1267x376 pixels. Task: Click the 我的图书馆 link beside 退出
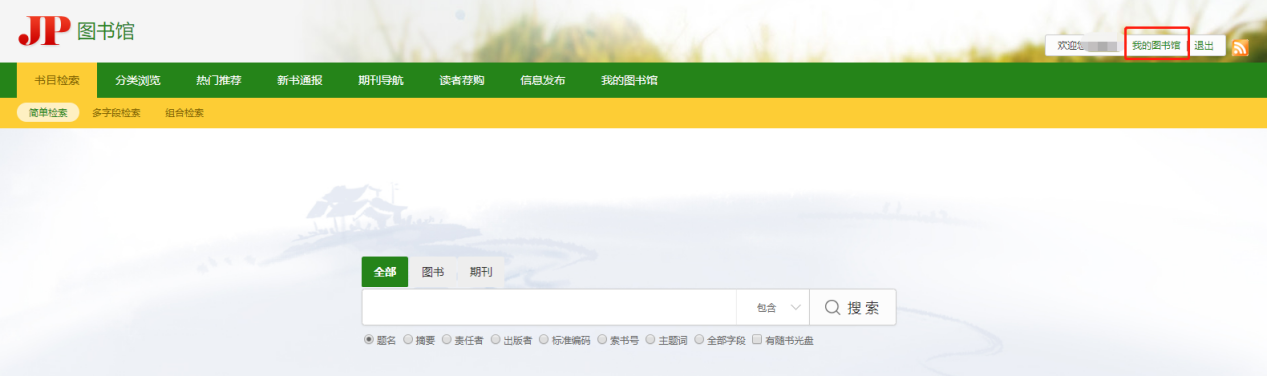click(x=1156, y=46)
